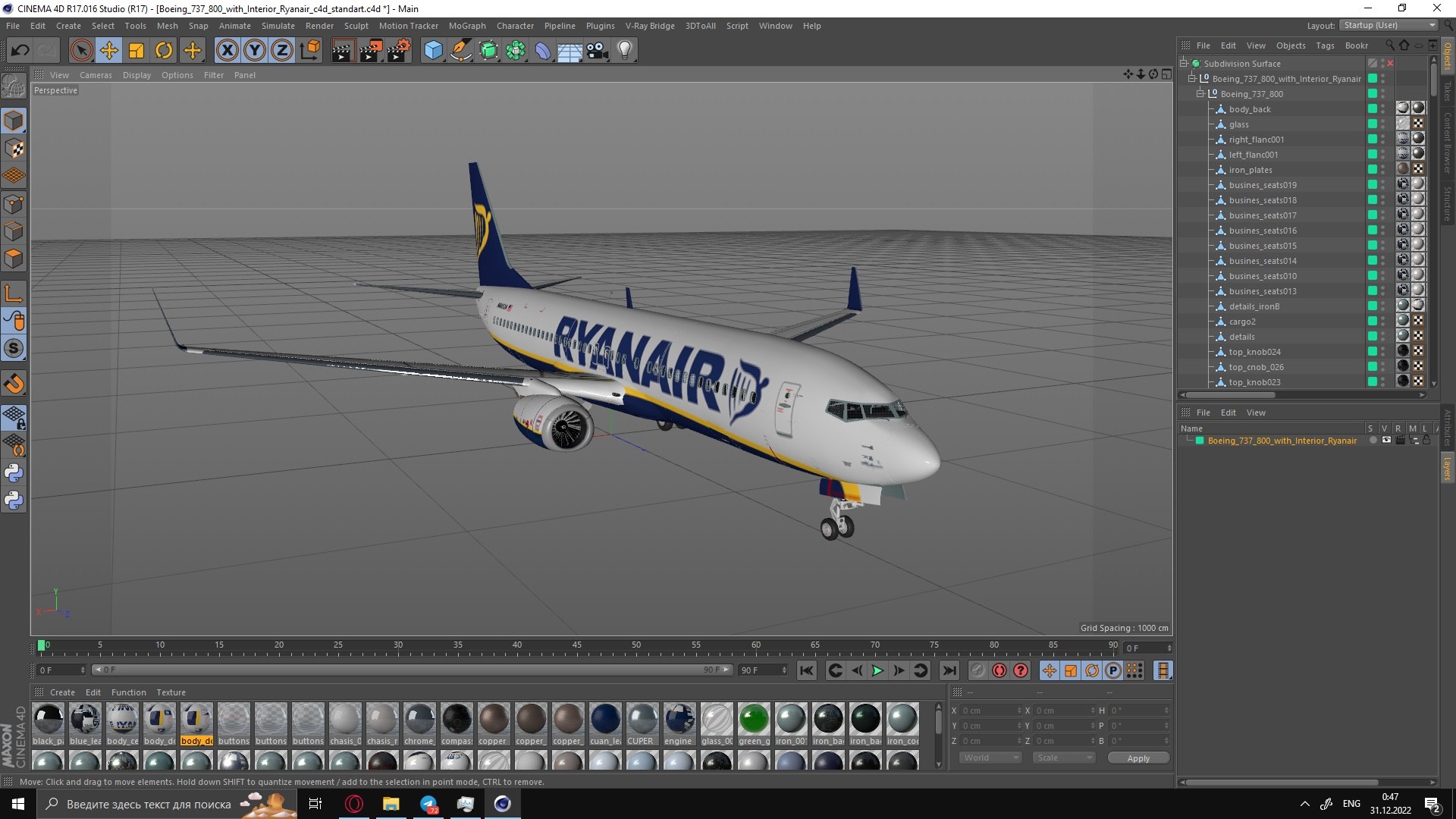Click the coordinate system toggle icon
Image resolution: width=1456 pixels, height=819 pixels.
click(309, 51)
